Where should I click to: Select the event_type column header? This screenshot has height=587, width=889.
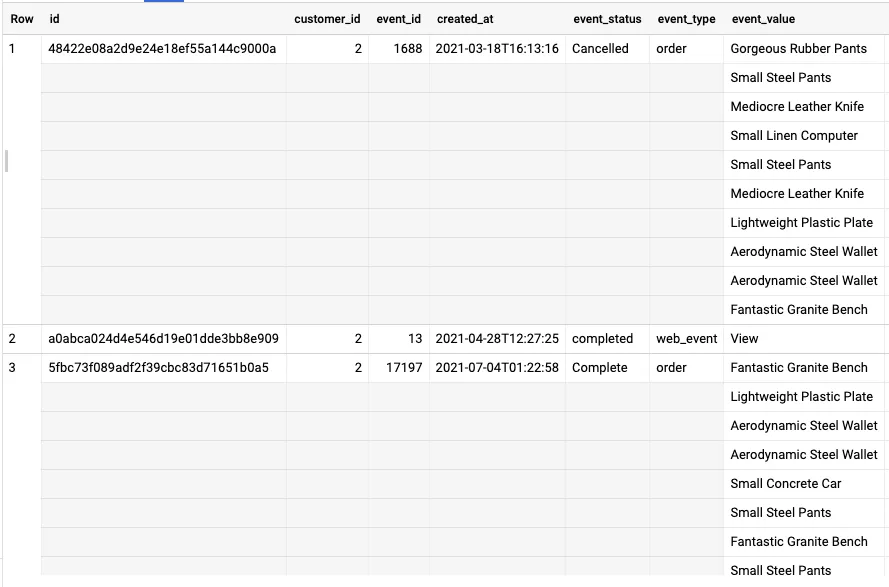(x=686, y=19)
